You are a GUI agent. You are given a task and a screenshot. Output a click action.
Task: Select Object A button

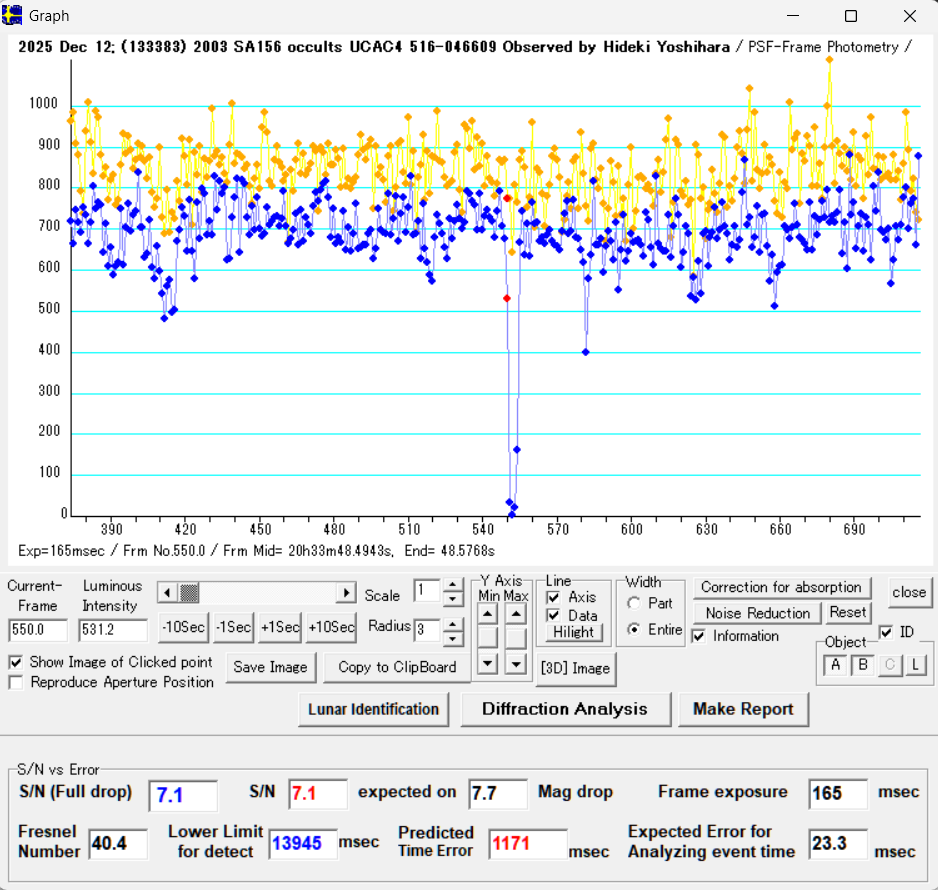pos(836,665)
